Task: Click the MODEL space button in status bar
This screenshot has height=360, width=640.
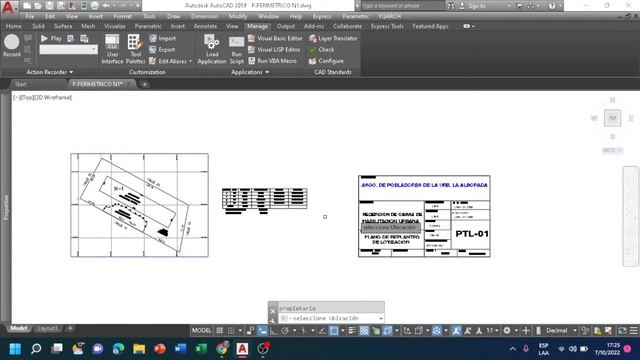Action: point(202,331)
